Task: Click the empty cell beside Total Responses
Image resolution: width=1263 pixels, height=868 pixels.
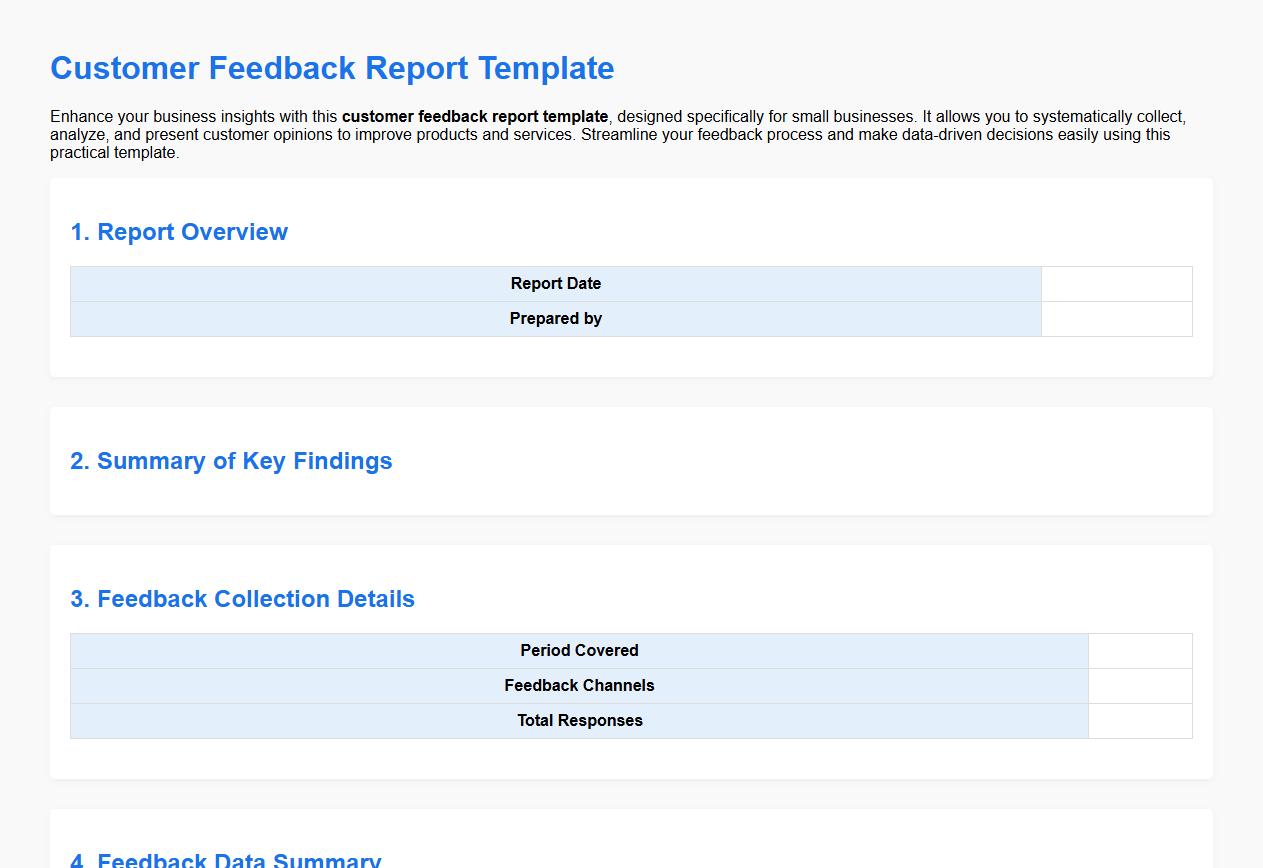Action: click(x=1139, y=720)
